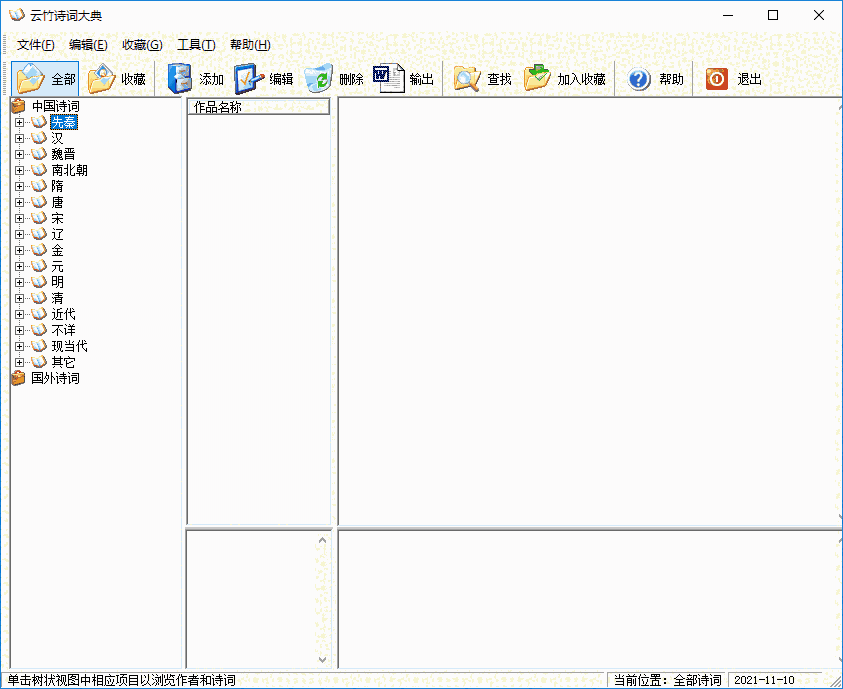Select 国外诗词 in the tree
The height and width of the screenshot is (689, 843).
click(55, 378)
